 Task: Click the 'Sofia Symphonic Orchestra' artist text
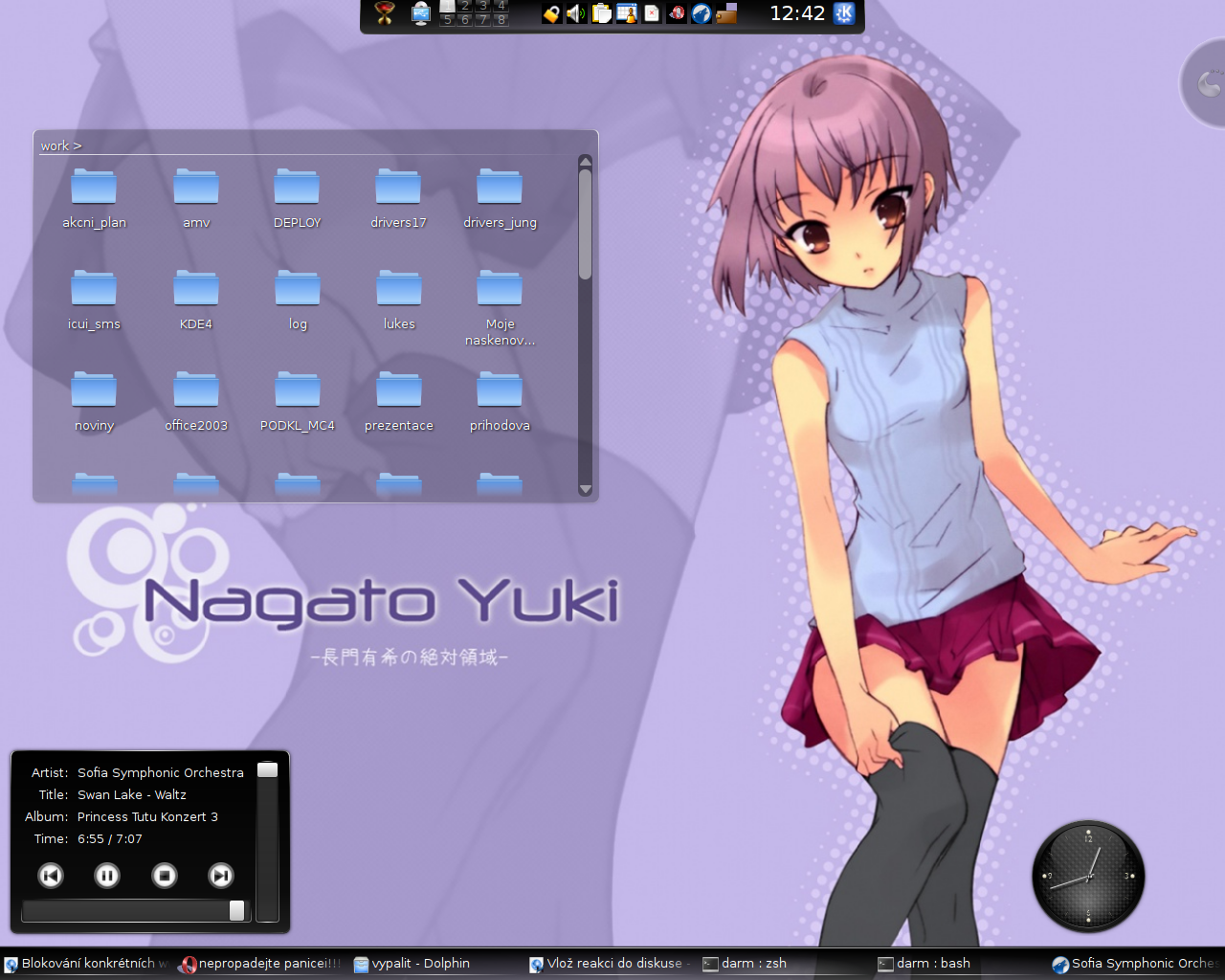point(161,772)
